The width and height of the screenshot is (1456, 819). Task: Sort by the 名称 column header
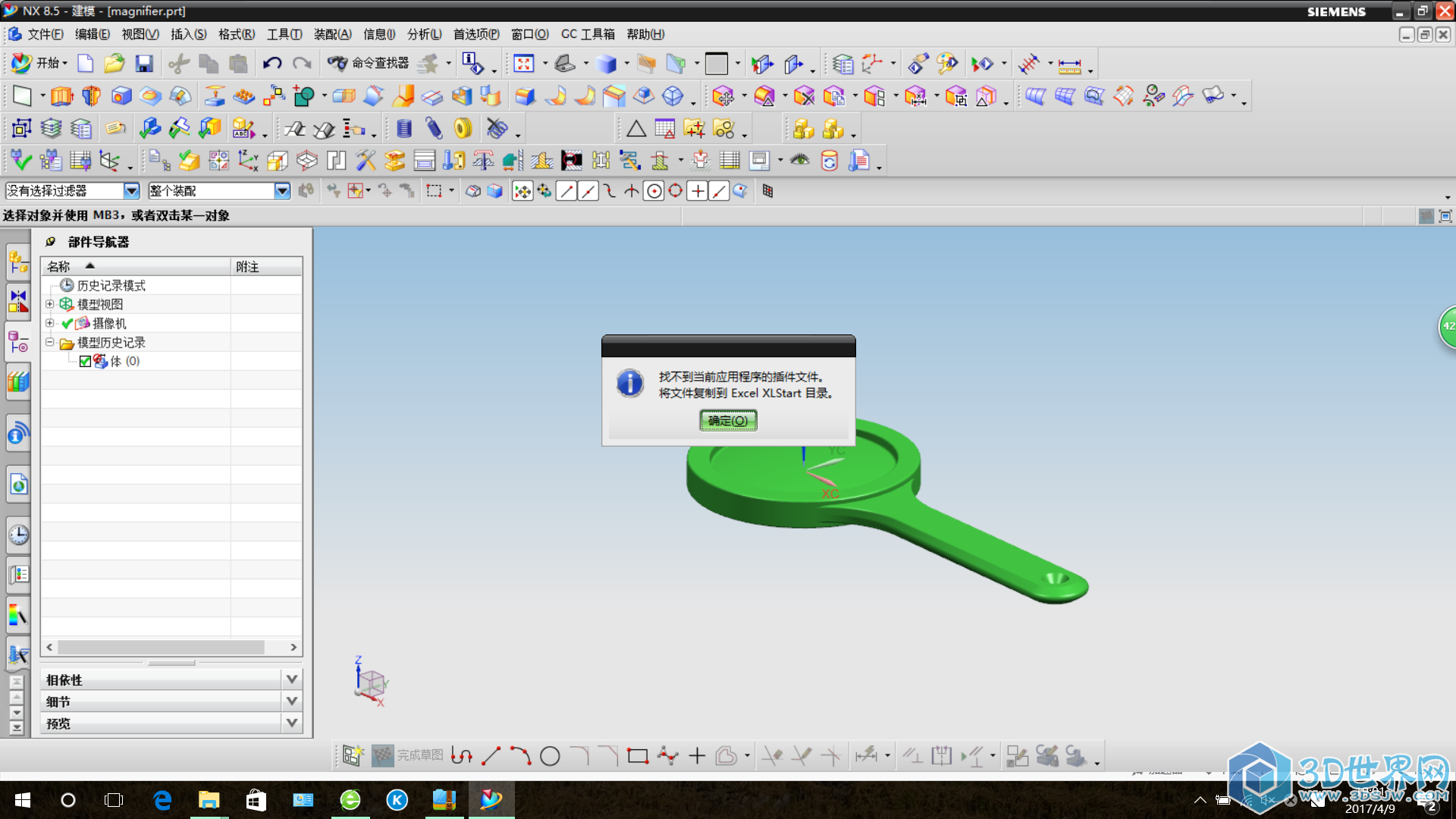[135, 266]
